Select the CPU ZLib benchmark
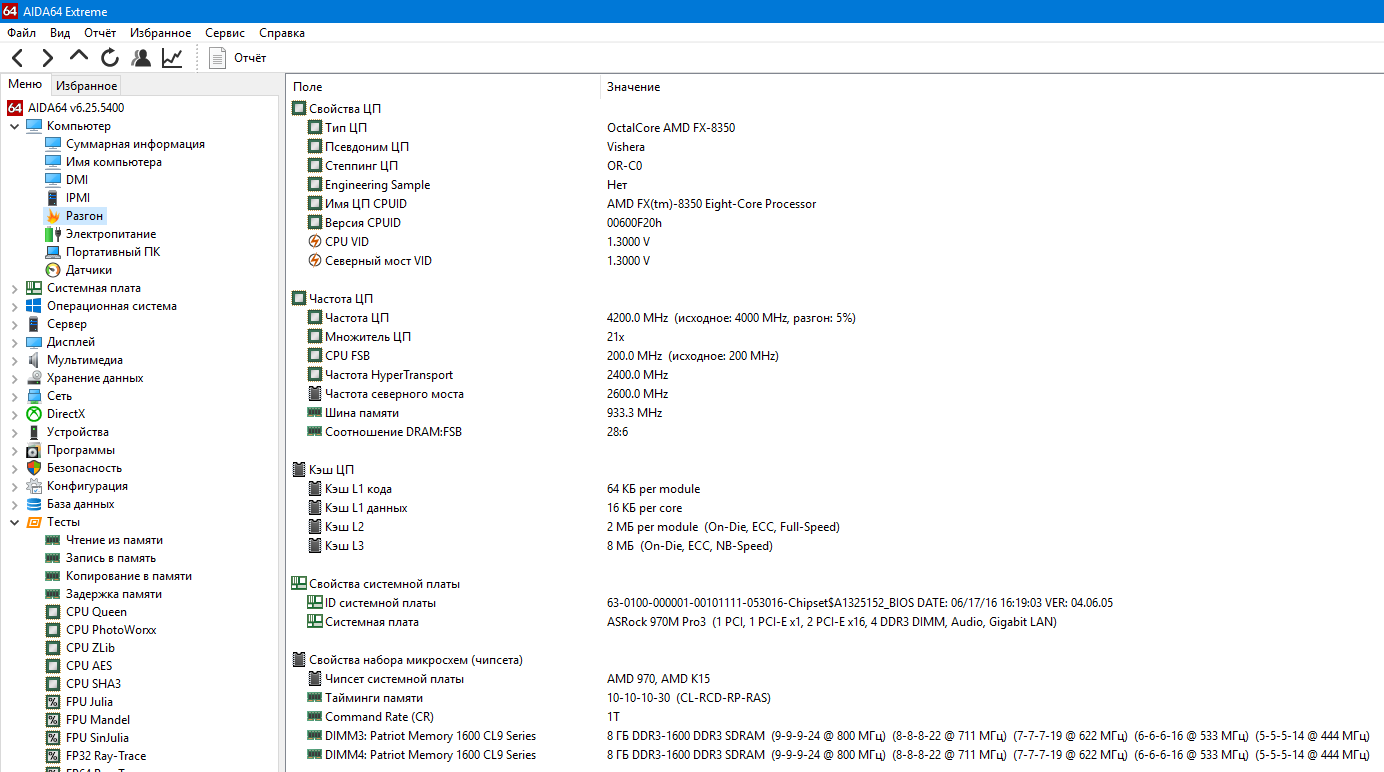This screenshot has height=772, width=1384. [91, 648]
